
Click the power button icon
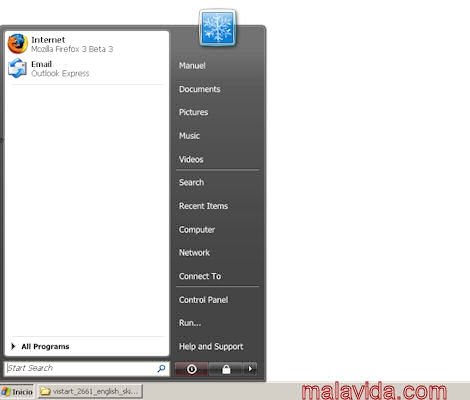[192, 369]
